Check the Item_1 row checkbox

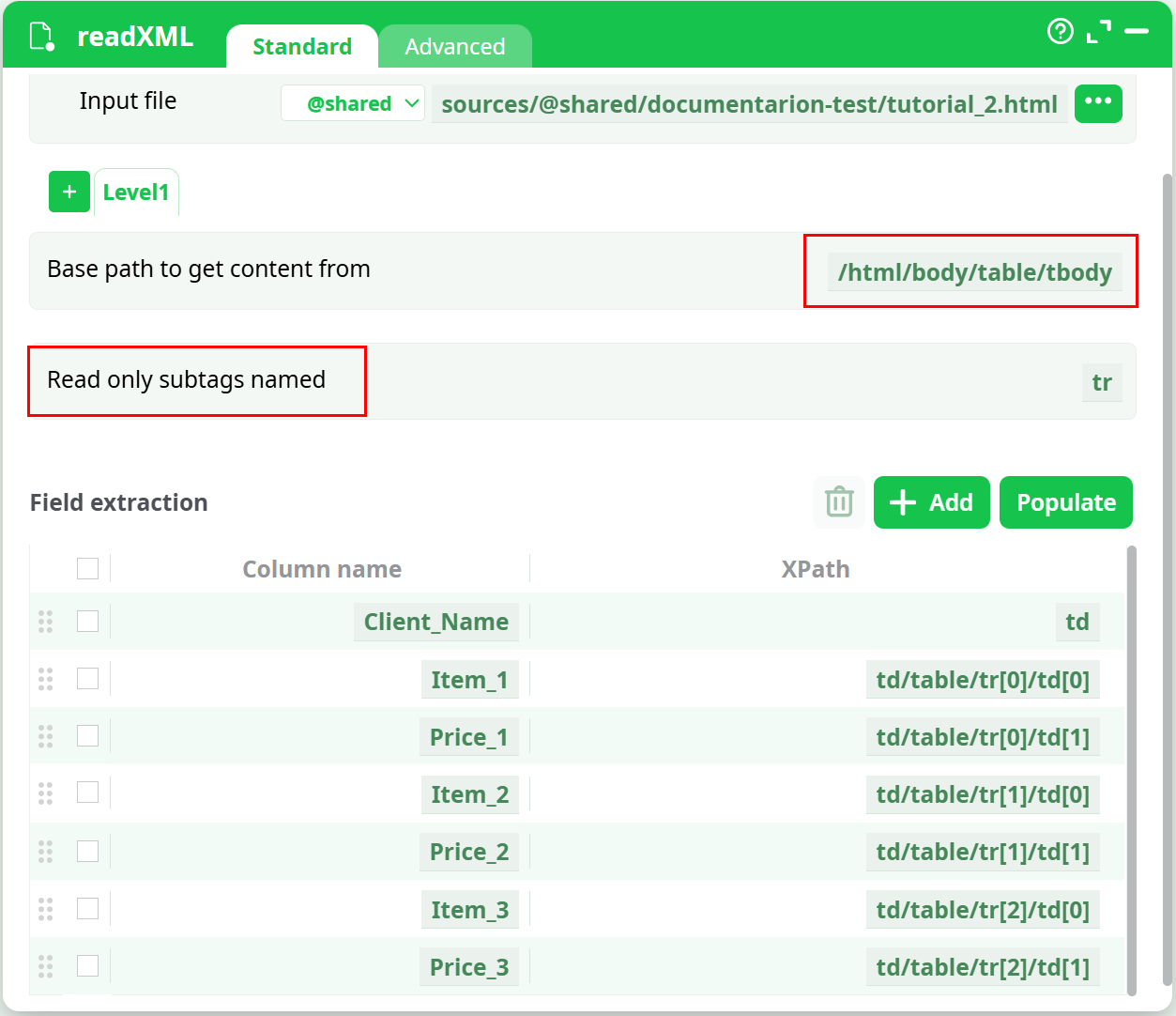(87, 678)
